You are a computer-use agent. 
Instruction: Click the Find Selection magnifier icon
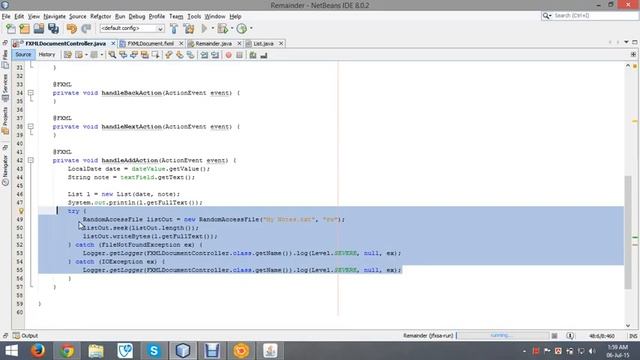pyautogui.click(x=112, y=55)
